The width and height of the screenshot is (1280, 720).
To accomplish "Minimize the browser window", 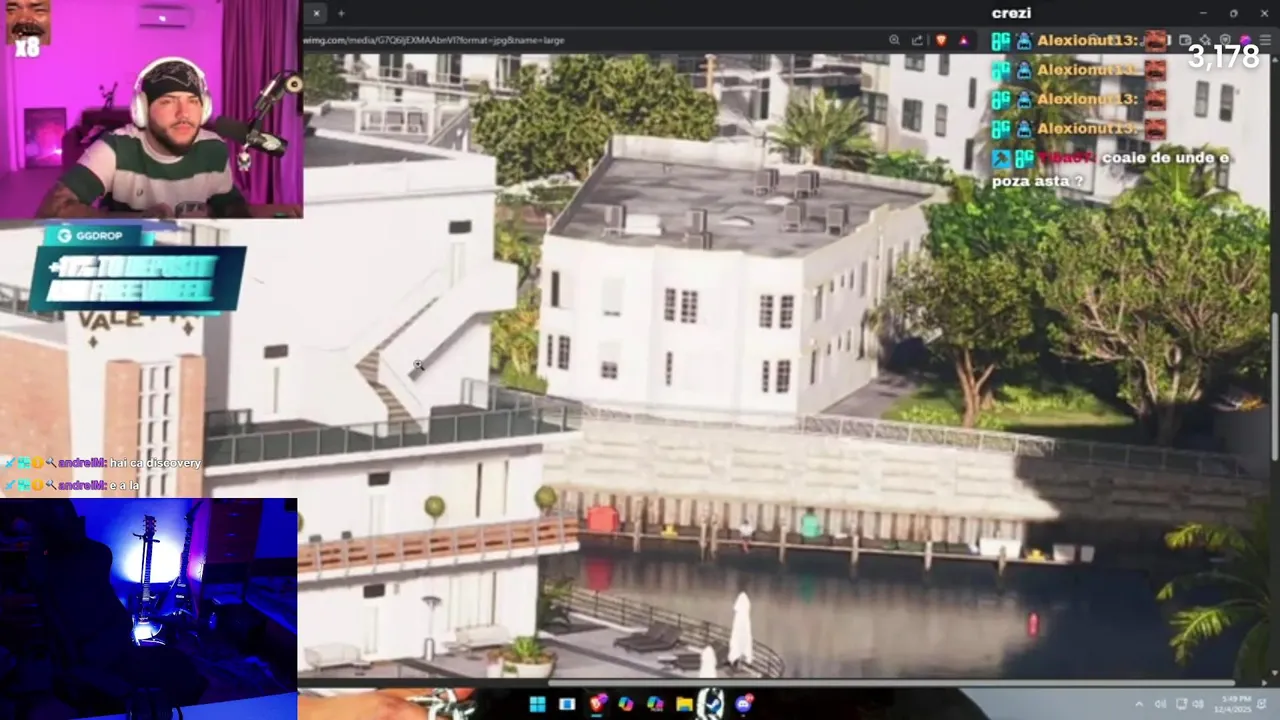I will click(x=1203, y=13).
